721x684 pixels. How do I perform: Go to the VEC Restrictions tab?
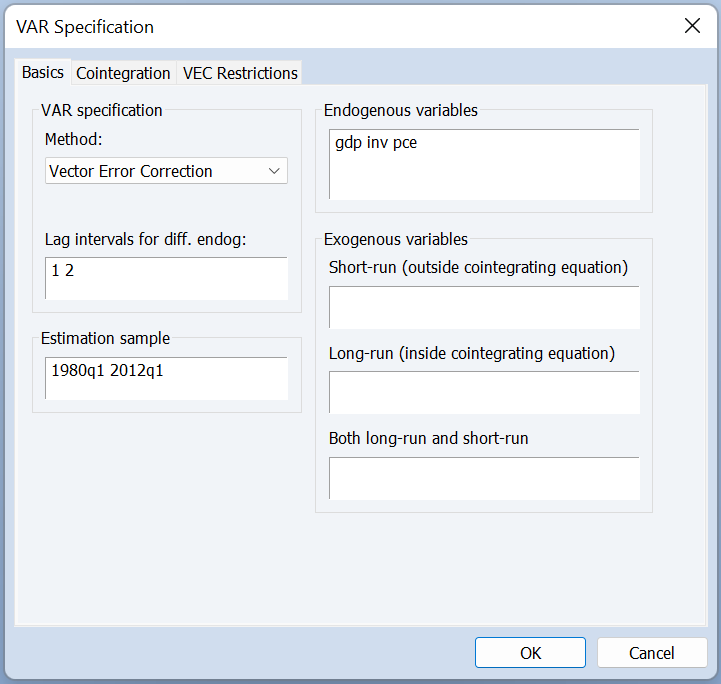point(240,73)
